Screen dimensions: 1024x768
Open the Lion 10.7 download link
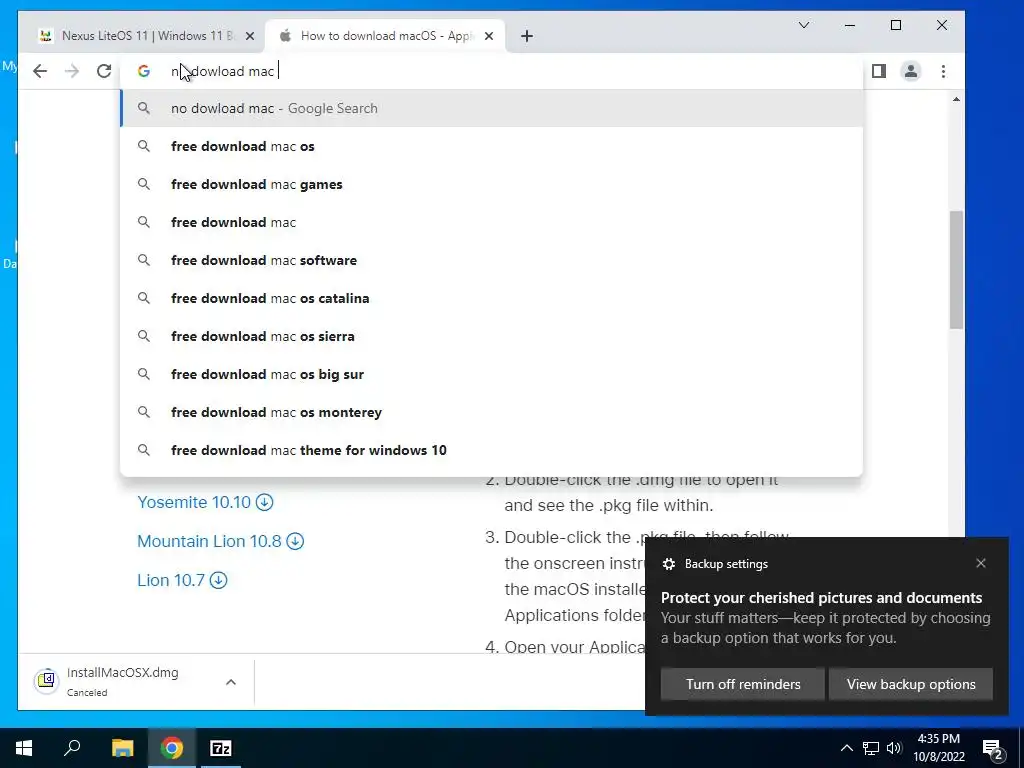tap(182, 580)
